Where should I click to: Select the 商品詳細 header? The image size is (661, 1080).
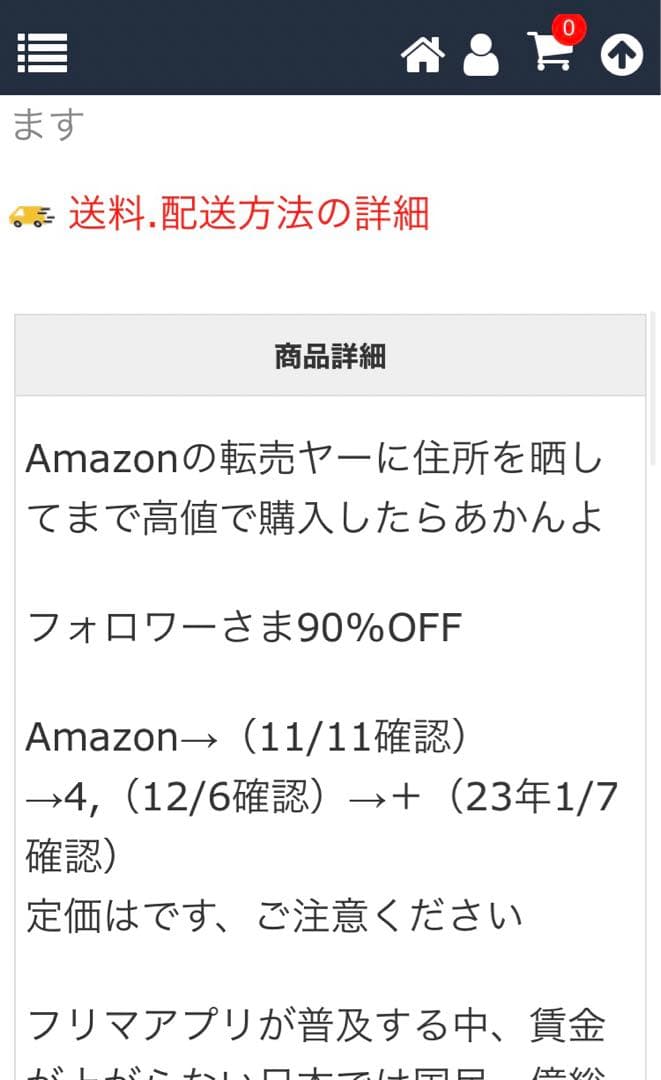(x=330, y=356)
